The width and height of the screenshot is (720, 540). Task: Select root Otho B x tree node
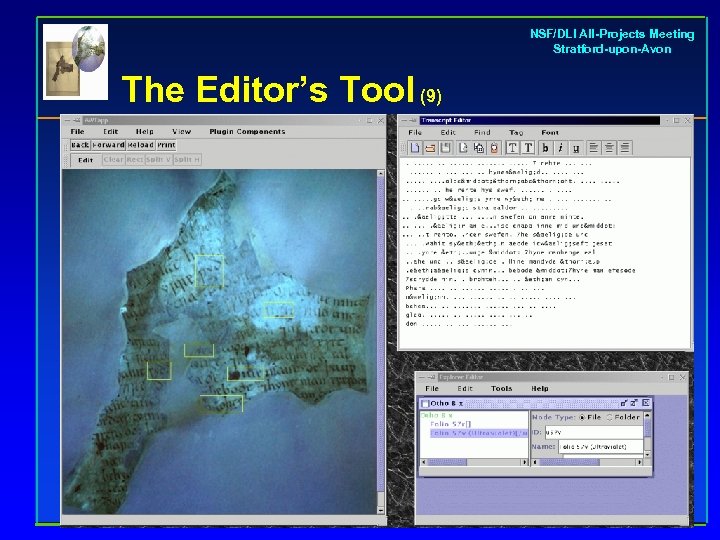(437, 415)
